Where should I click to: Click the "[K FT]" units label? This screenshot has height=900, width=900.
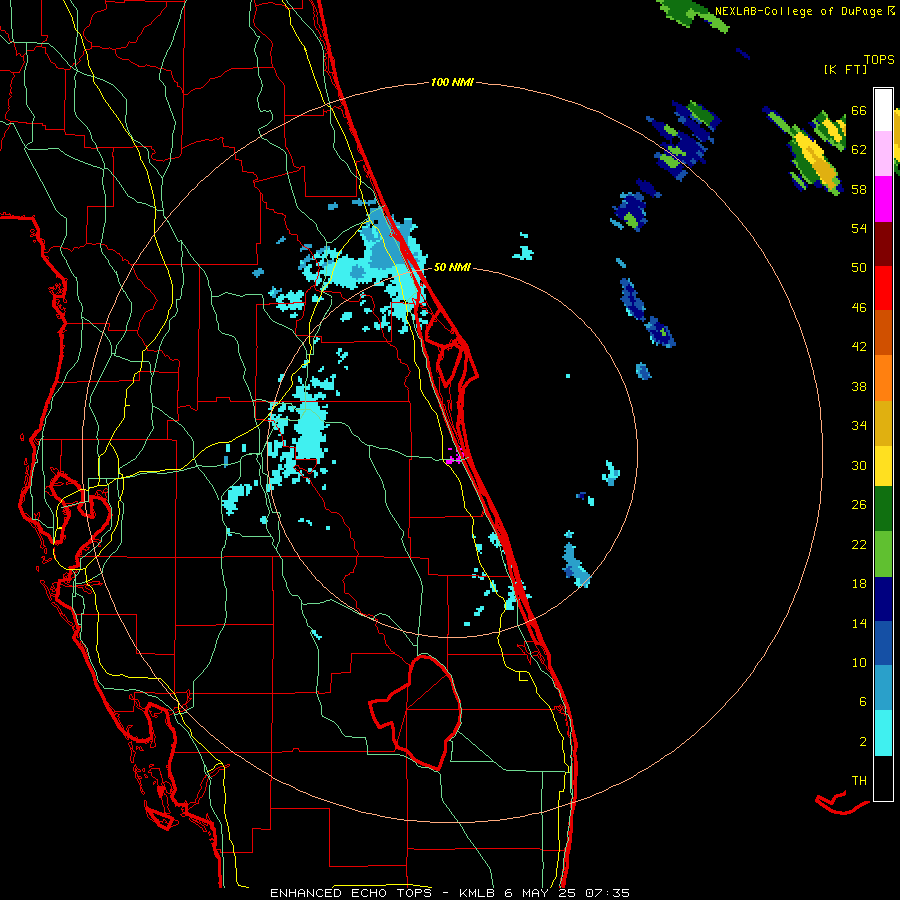[x=845, y=69]
